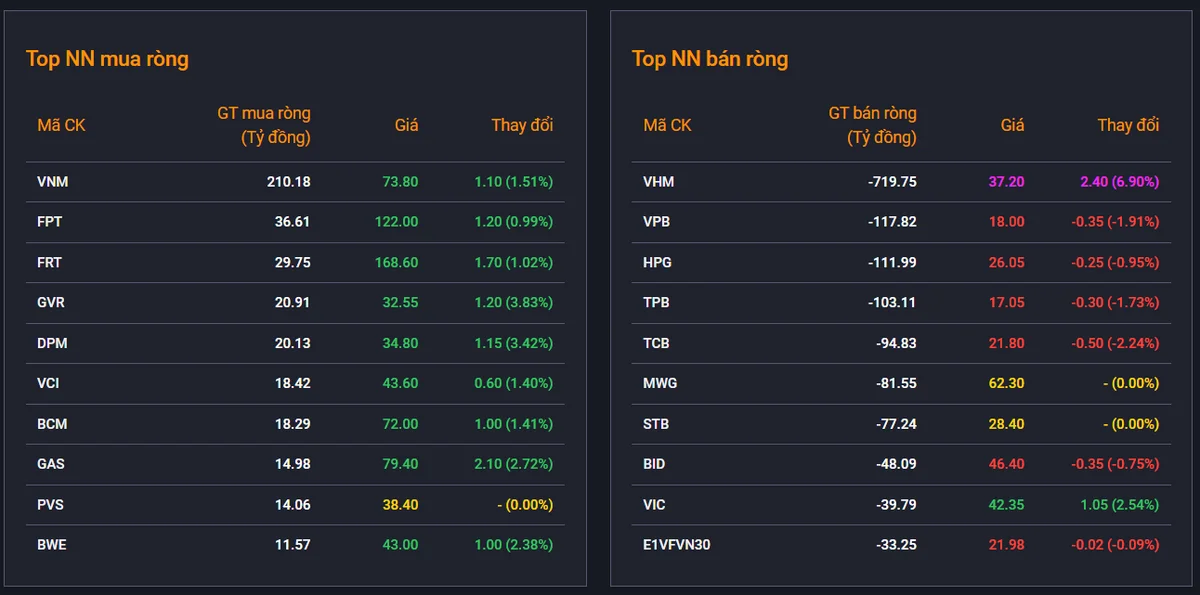The image size is (1200, 595).
Task: Select the VCI ticker
Action: [49, 384]
